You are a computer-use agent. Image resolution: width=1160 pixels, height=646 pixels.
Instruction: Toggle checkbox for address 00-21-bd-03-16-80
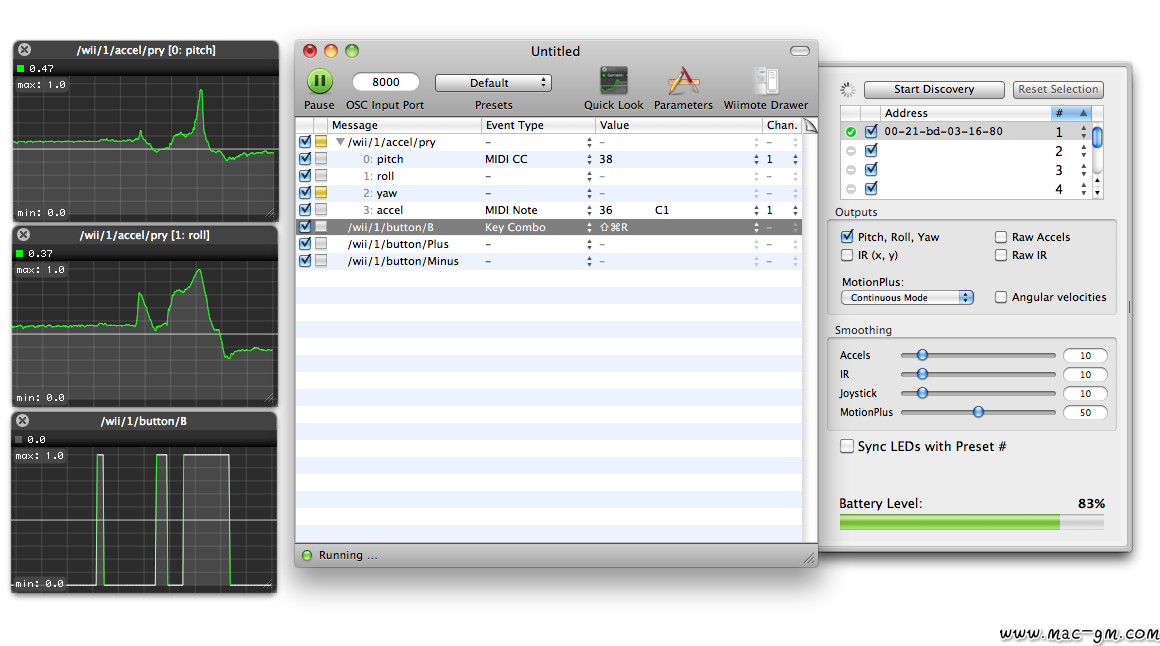[871, 131]
